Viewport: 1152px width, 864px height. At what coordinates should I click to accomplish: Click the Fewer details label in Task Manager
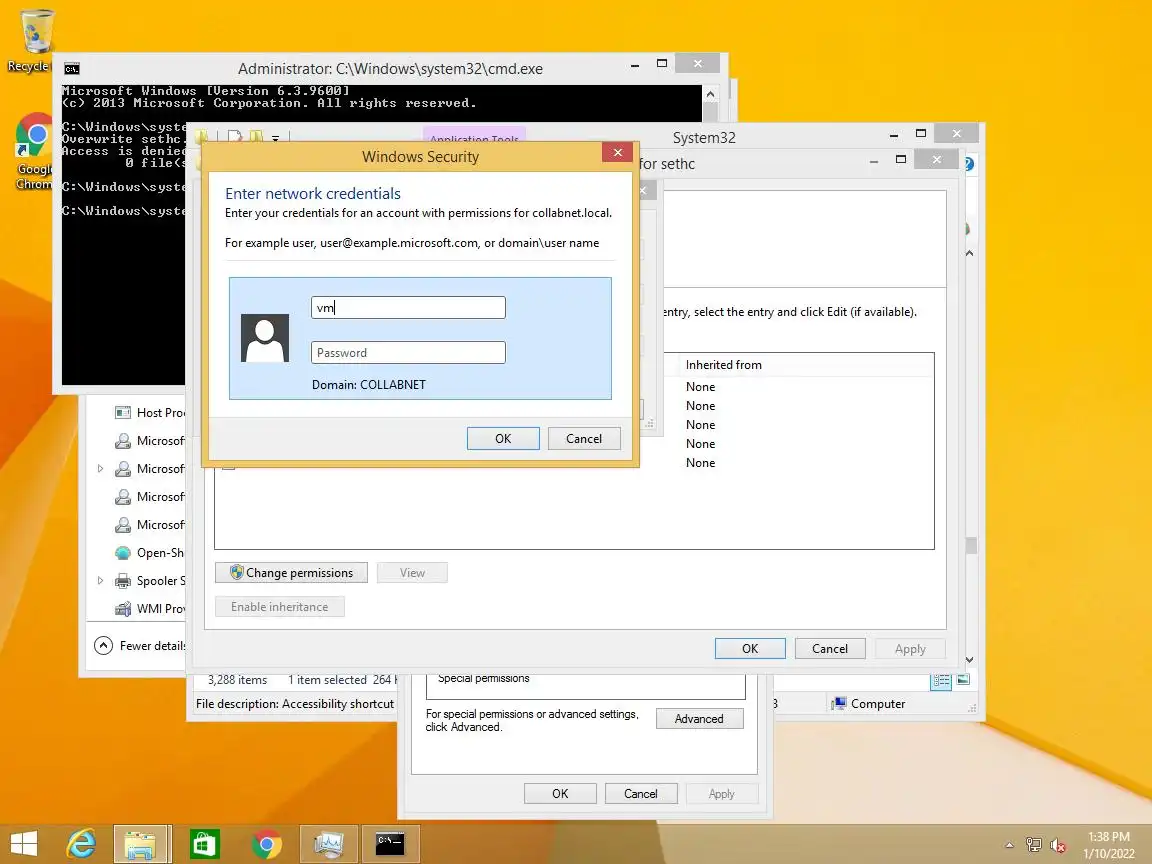(x=151, y=646)
